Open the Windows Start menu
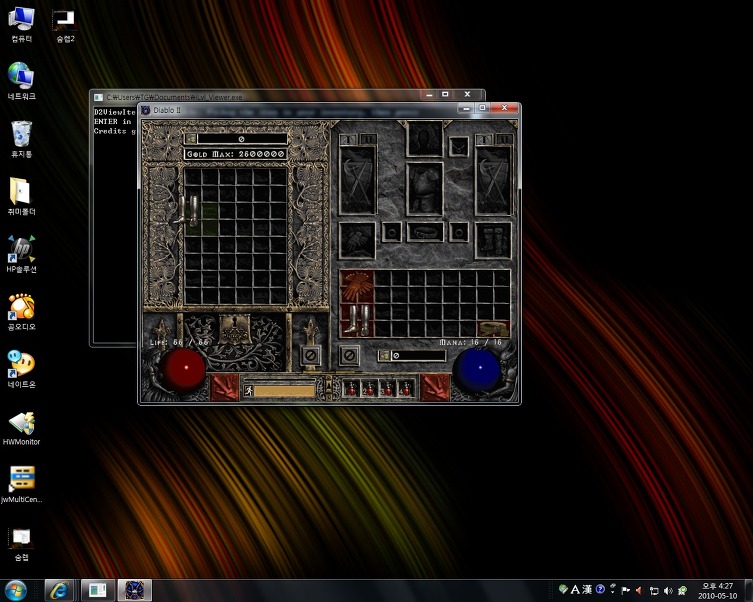This screenshot has height=602, width=753. pos(16,590)
